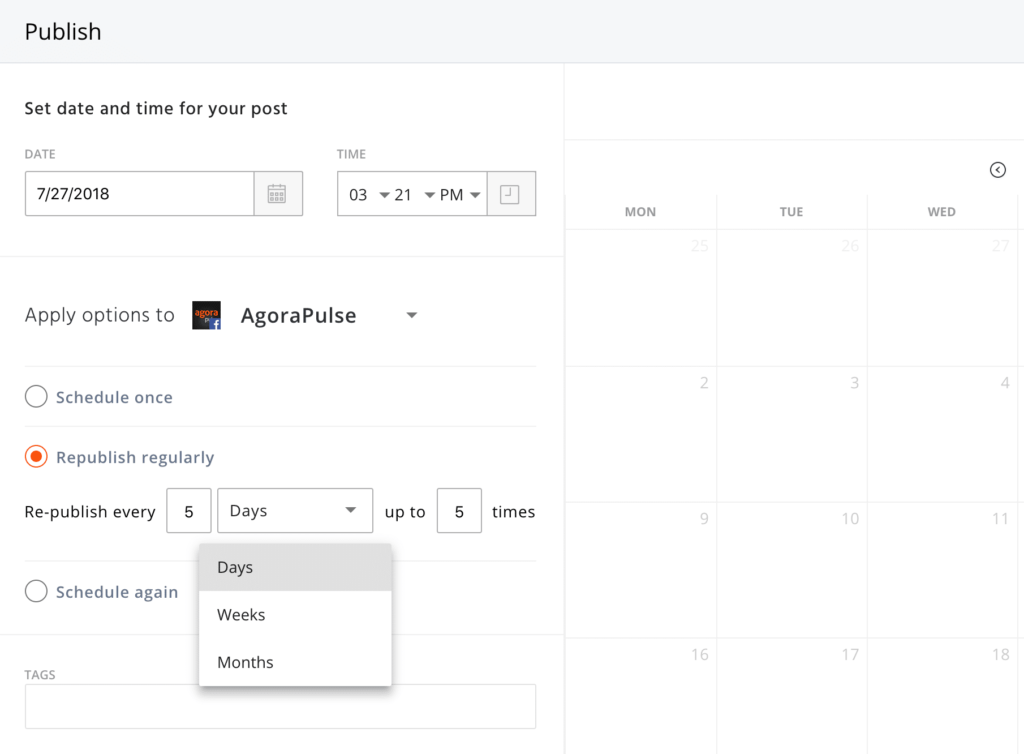
Task: Expand the AgoraPulse profile selector arrow
Action: 411,316
